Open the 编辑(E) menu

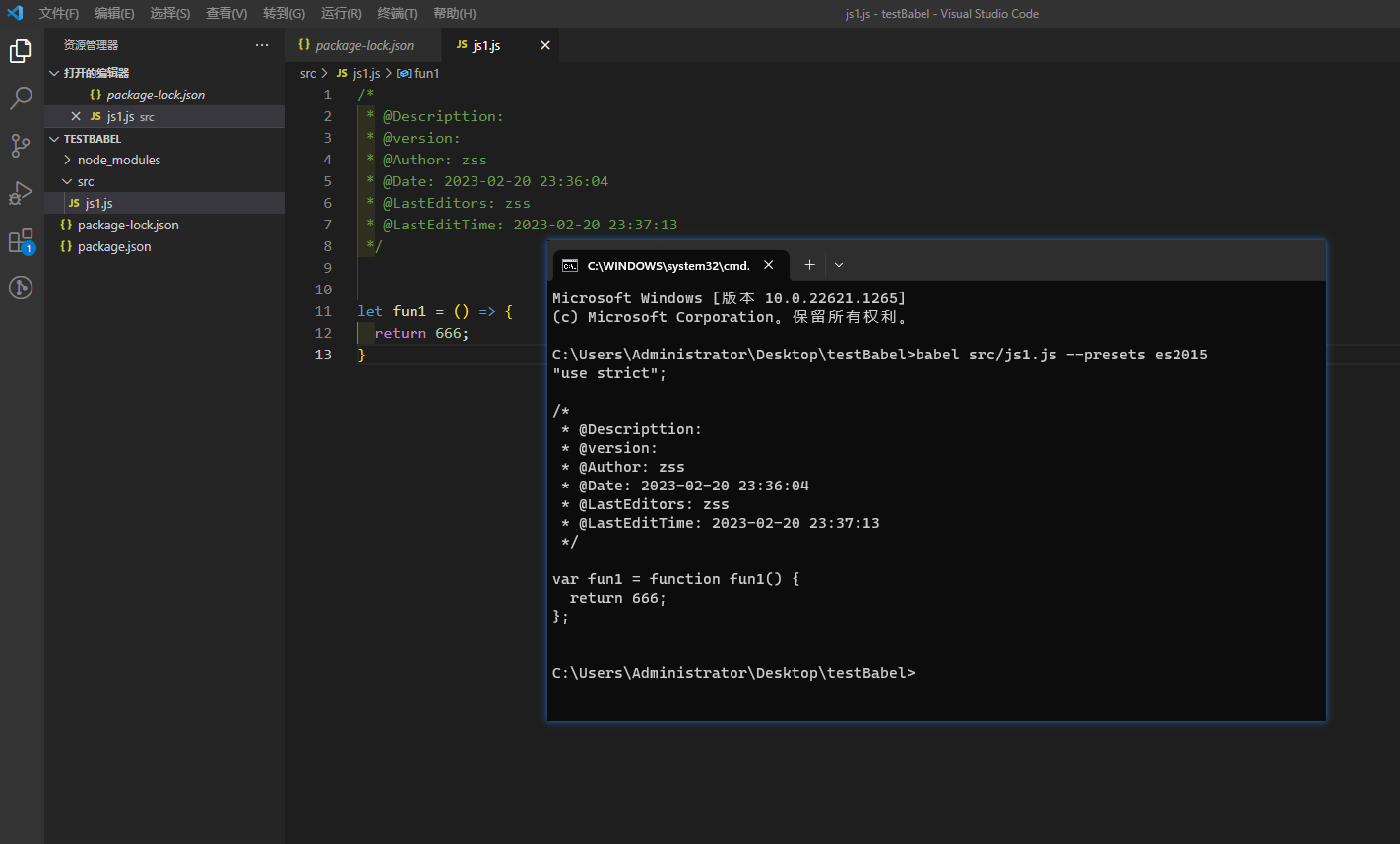(114, 14)
